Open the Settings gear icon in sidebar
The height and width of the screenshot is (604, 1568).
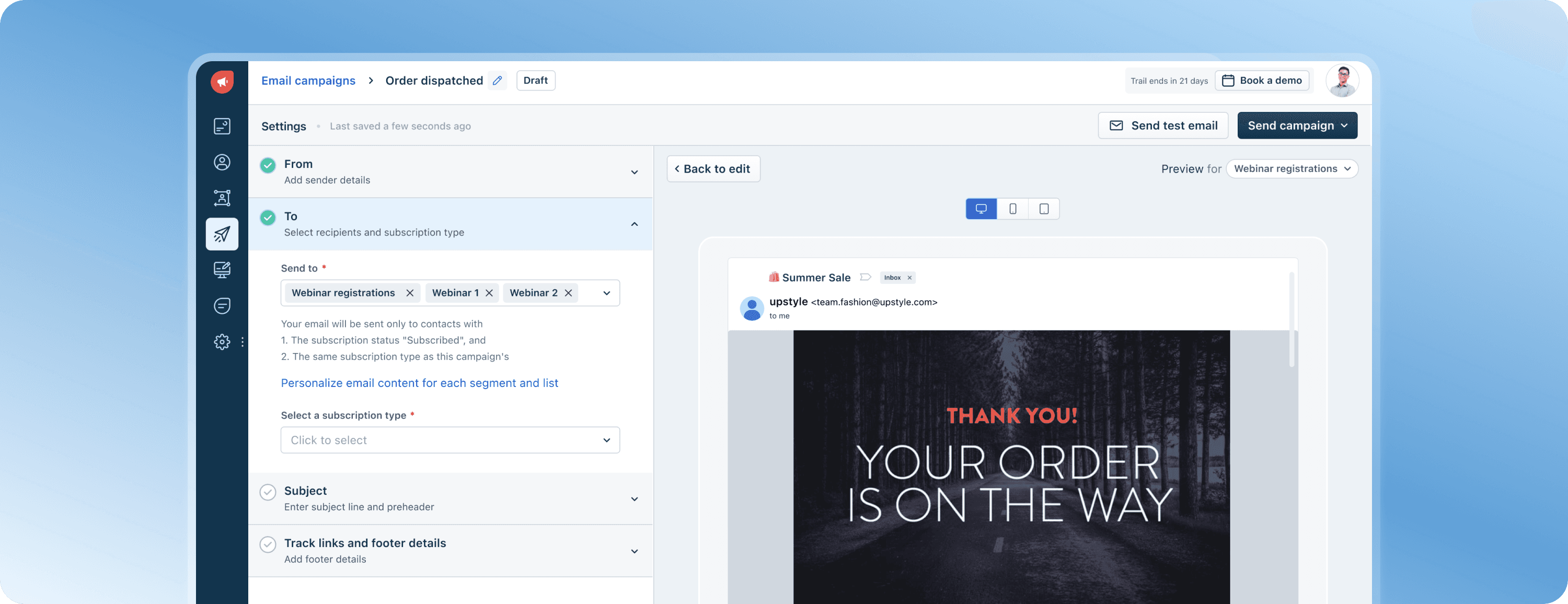(222, 341)
